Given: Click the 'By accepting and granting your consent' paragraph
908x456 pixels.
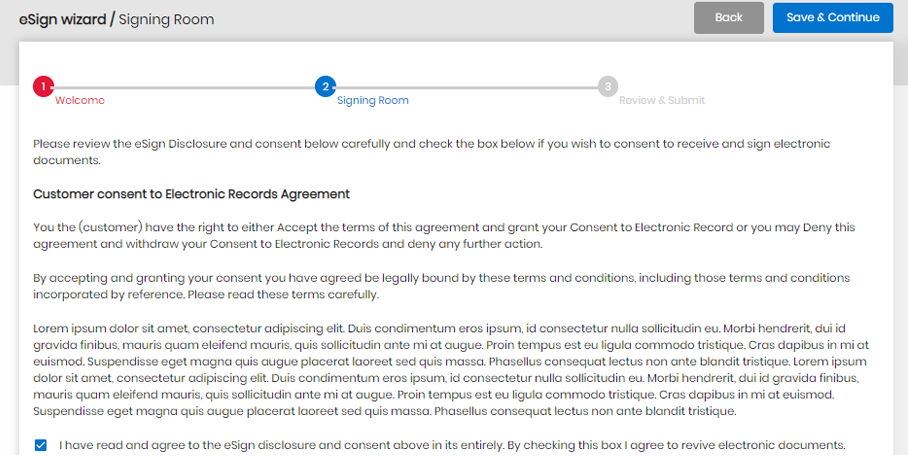Looking at the screenshot, I should tap(441, 286).
